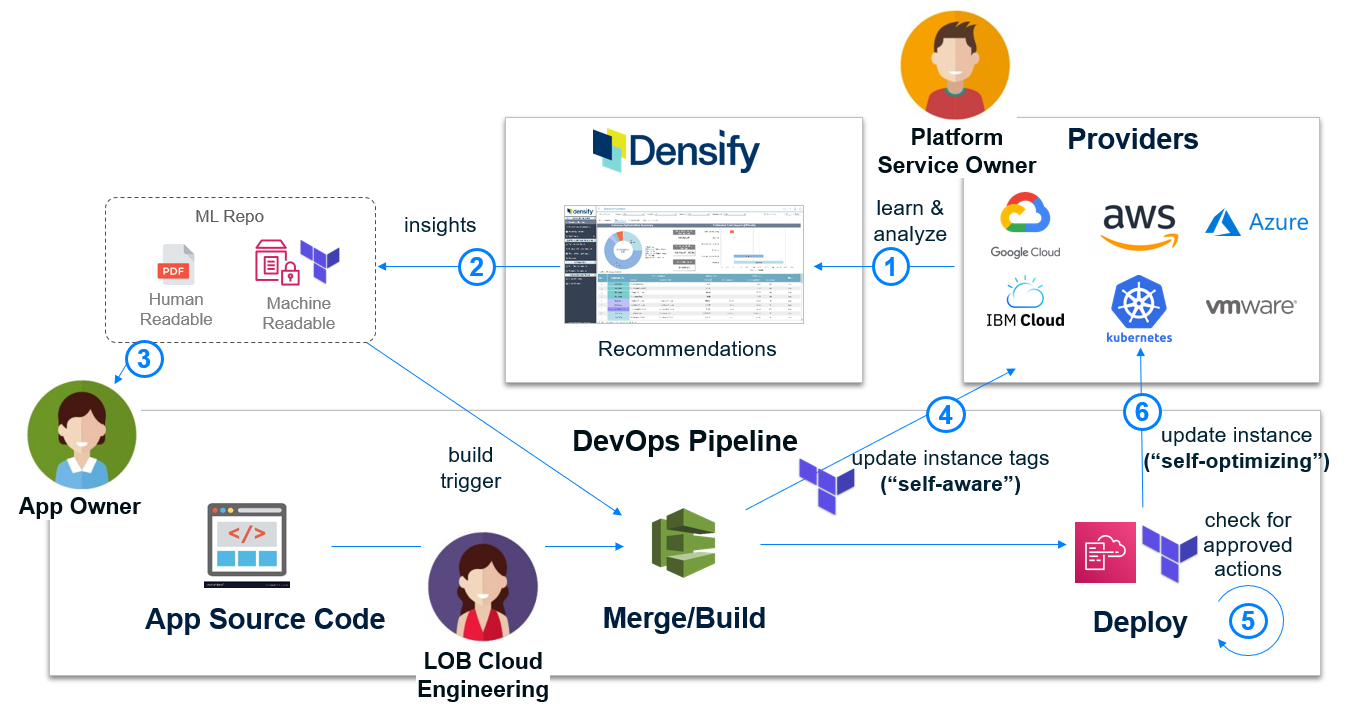
Task: Open the Densify recommendations dashboard thumbnail
Action: [x=683, y=264]
